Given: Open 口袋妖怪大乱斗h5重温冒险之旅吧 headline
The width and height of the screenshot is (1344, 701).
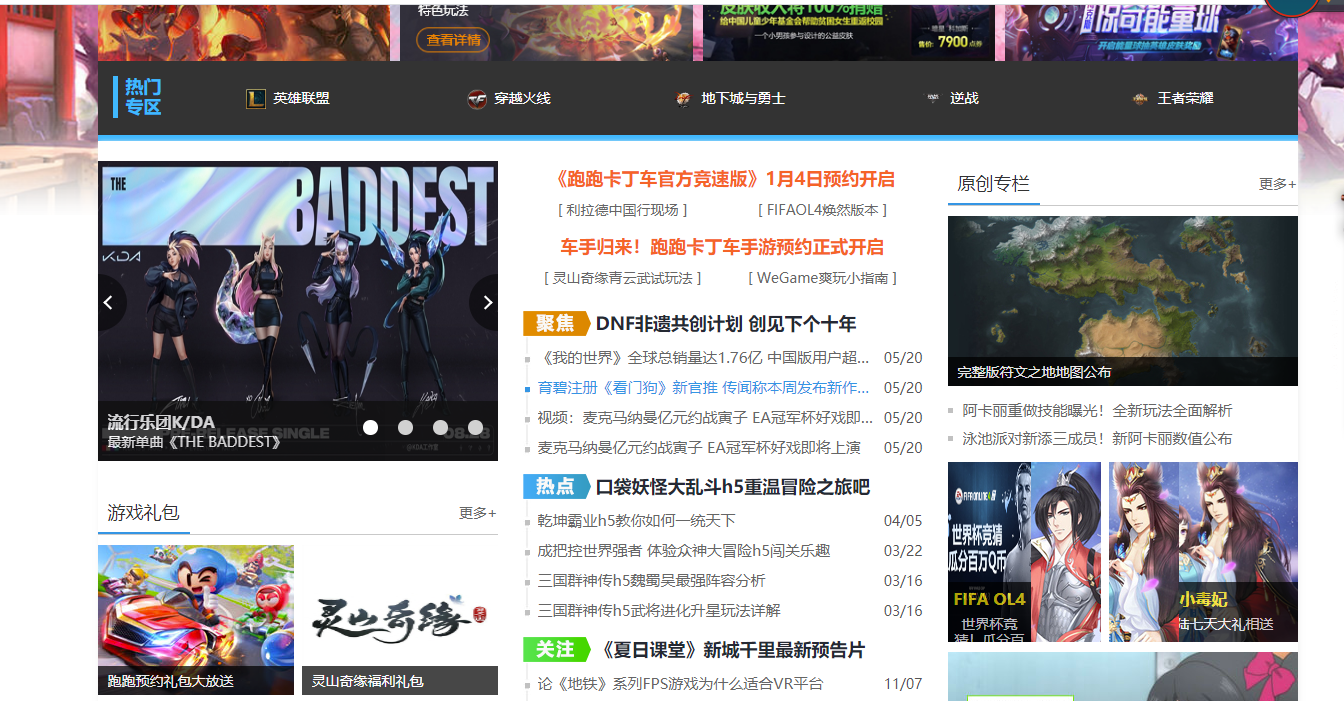Looking at the screenshot, I should [x=733, y=487].
